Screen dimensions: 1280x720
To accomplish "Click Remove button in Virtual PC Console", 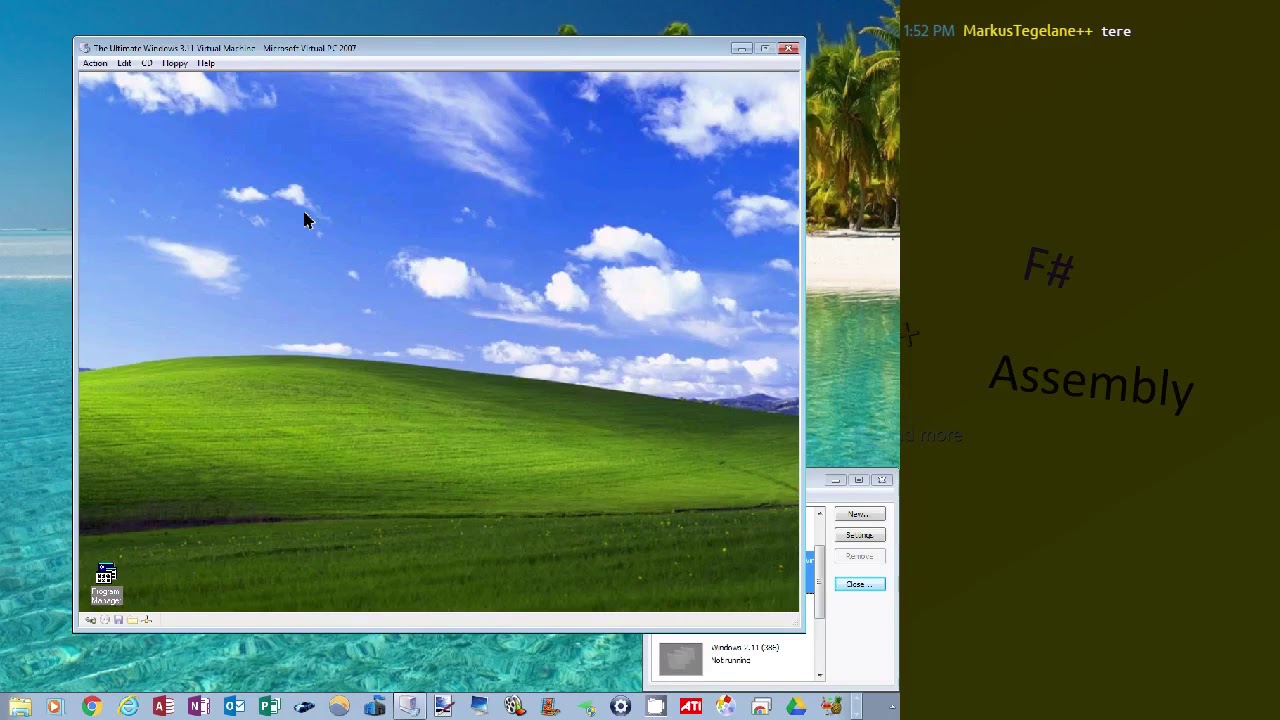I will [859, 556].
